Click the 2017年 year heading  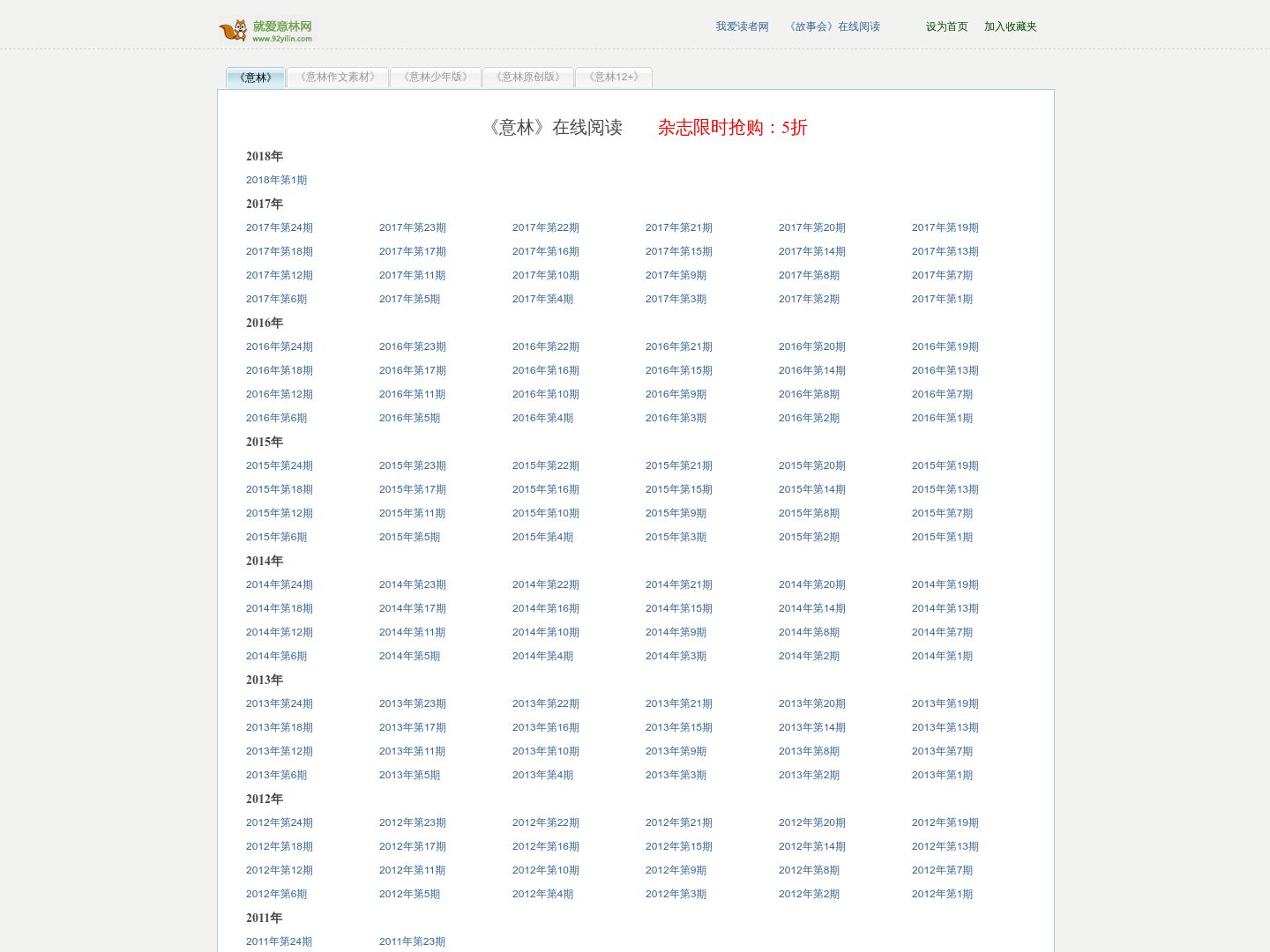click(x=265, y=204)
